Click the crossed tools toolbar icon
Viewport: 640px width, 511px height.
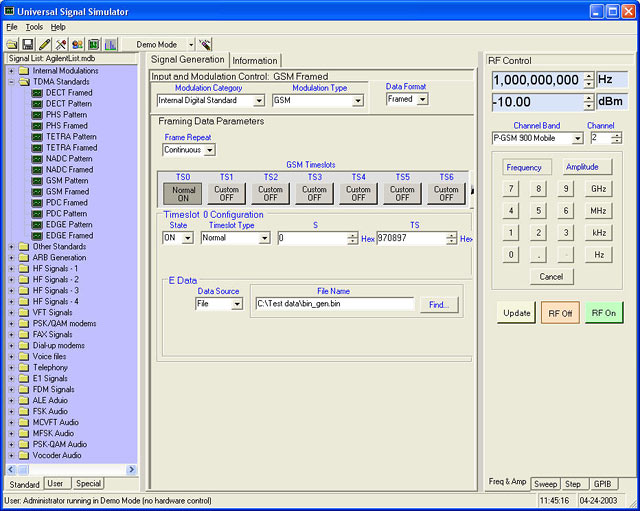[60, 45]
